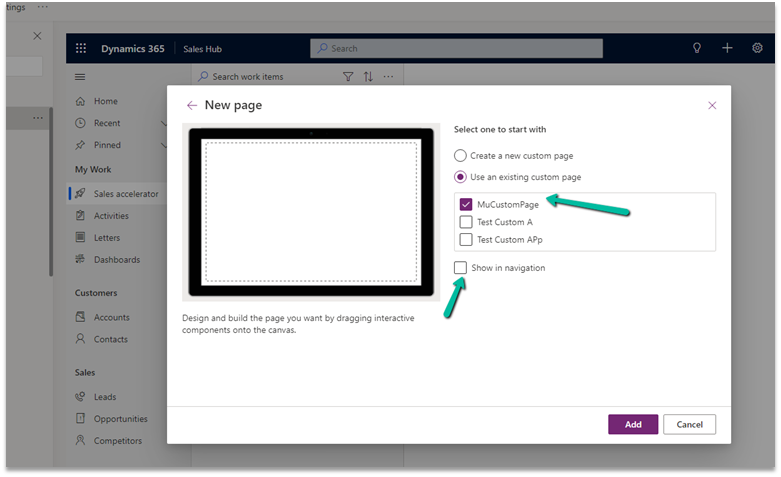Click the plus quick create icon
Image resolution: width=781 pixels, height=477 pixels.
pos(727,48)
